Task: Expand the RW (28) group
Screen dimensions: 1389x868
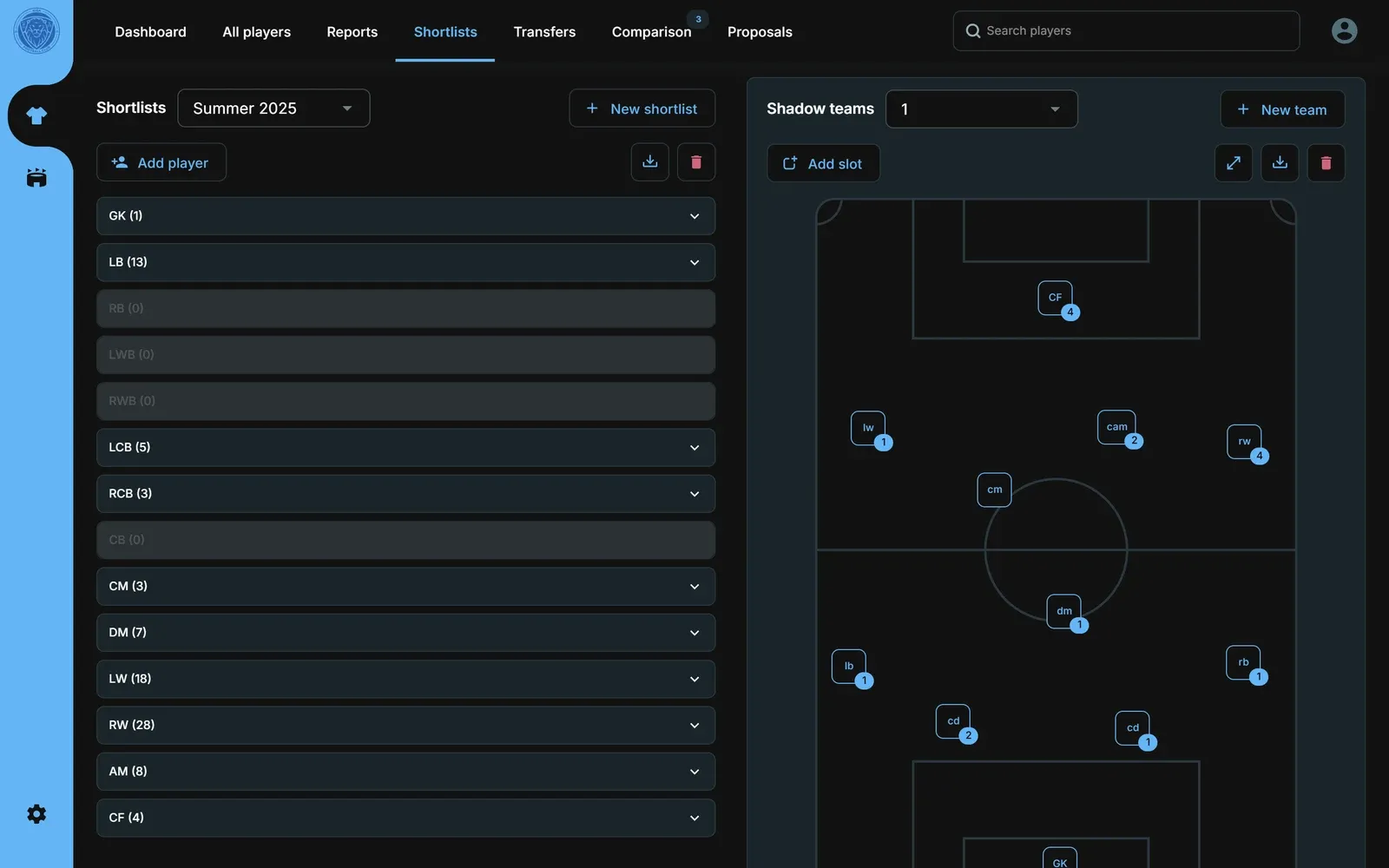Action: (x=405, y=725)
